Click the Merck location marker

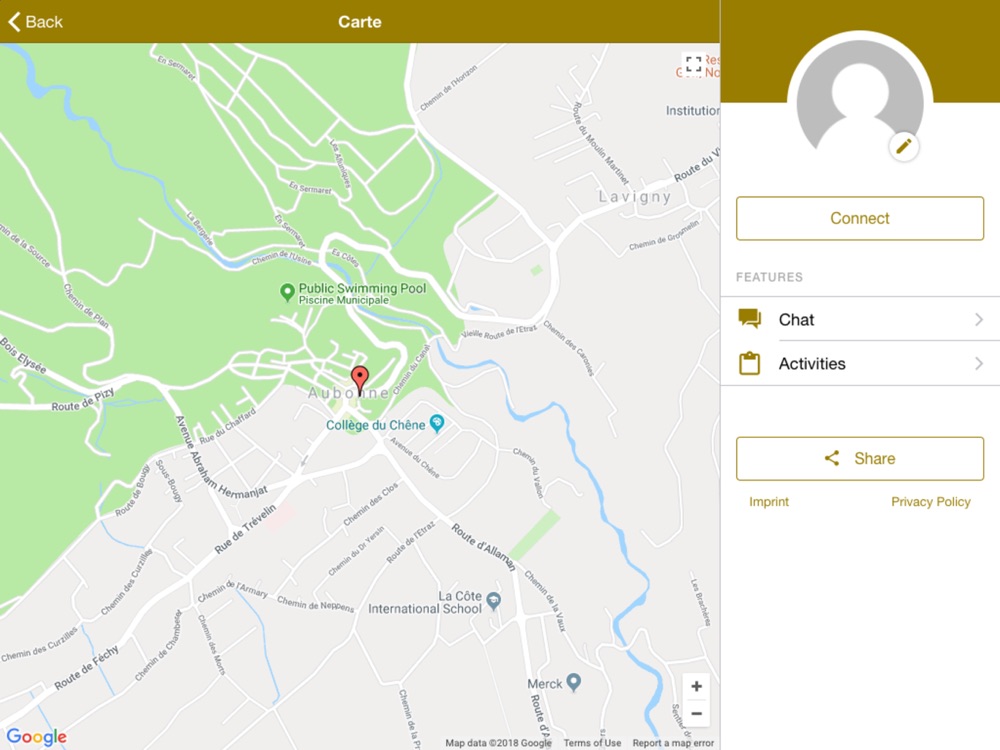[x=573, y=682]
